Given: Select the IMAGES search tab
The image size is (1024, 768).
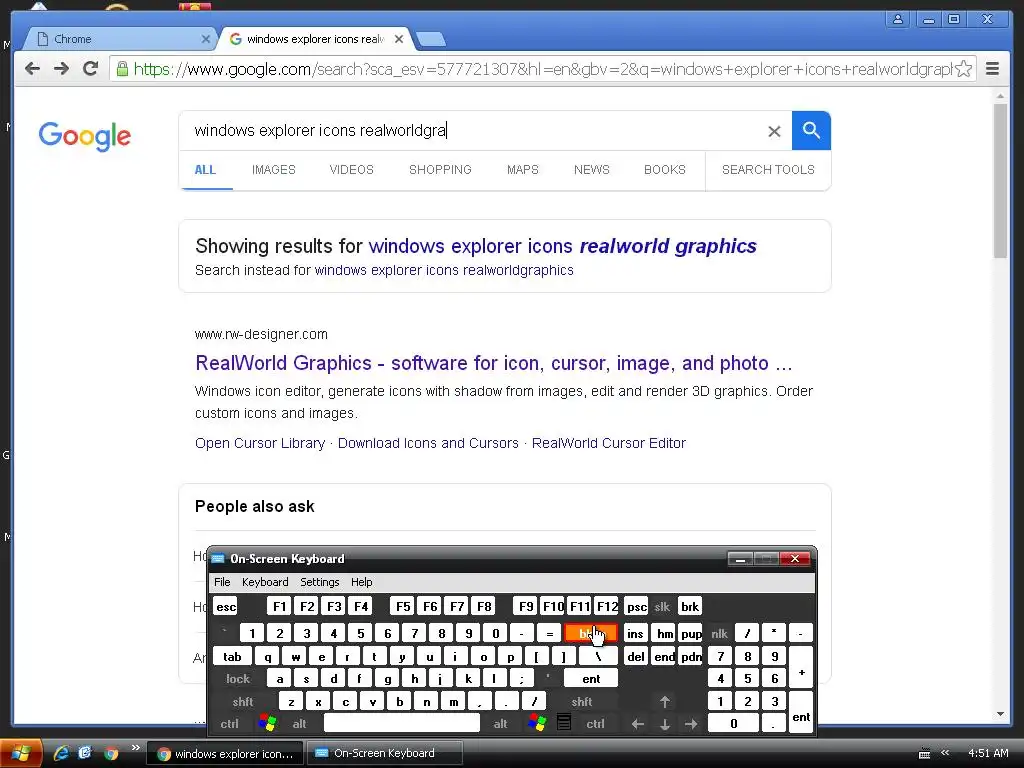Looking at the screenshot, I should pos(274,170).
